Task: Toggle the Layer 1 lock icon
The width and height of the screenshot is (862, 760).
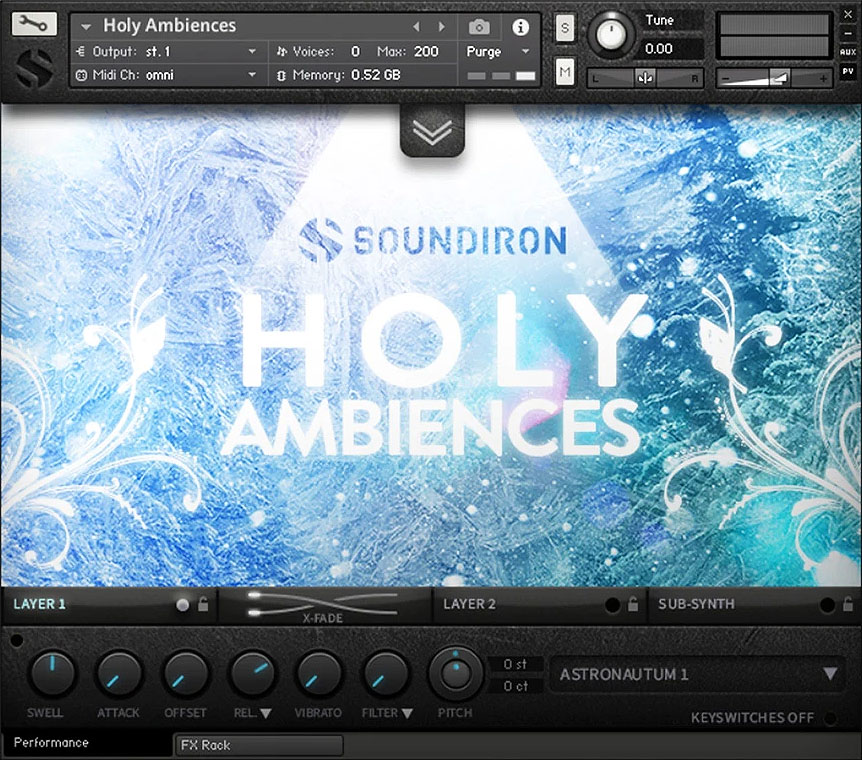Action: coord(203,604)
